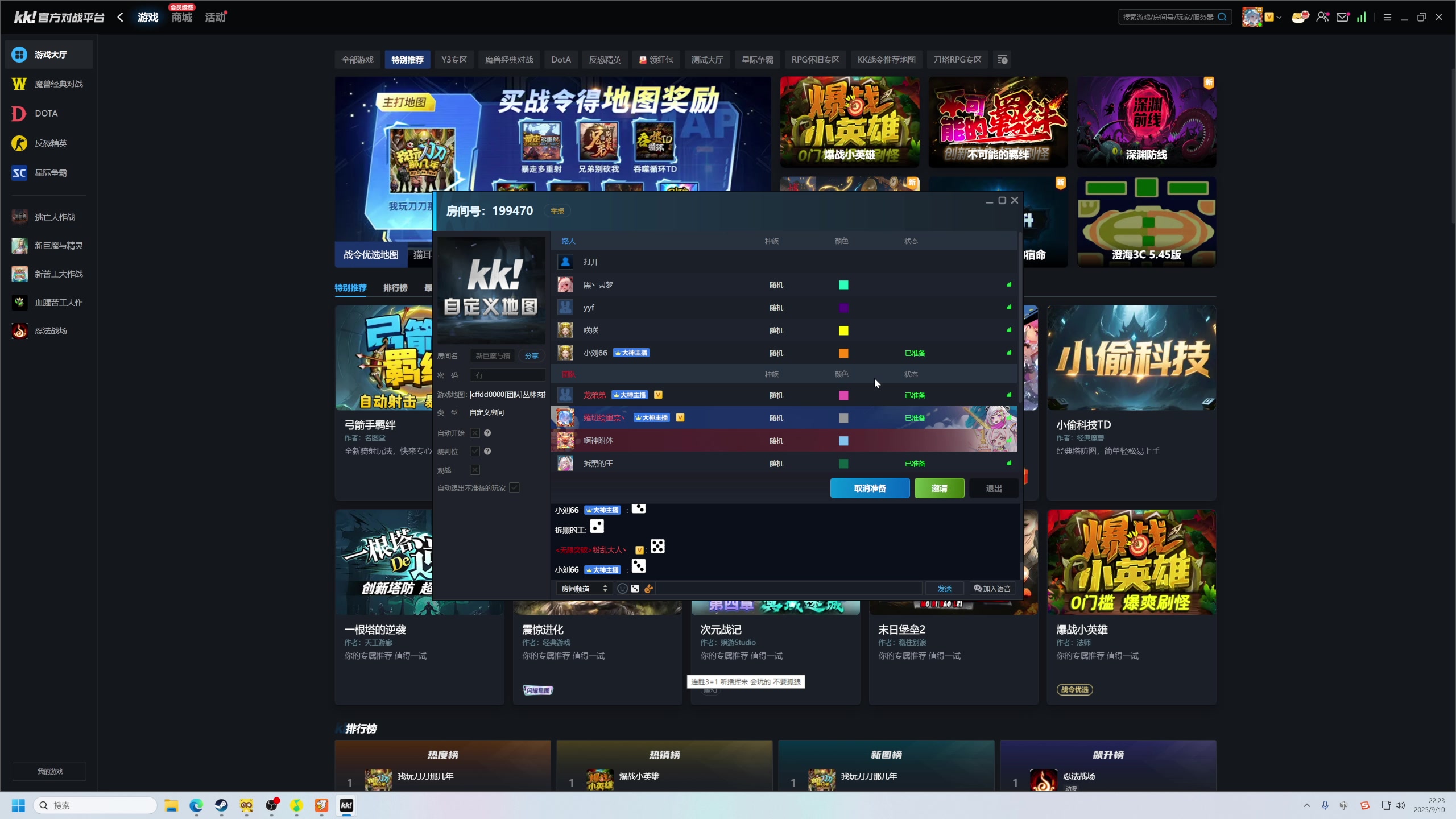
Task: Toggle the 自动开始 checkbox
Action: [x=475, y=433]
